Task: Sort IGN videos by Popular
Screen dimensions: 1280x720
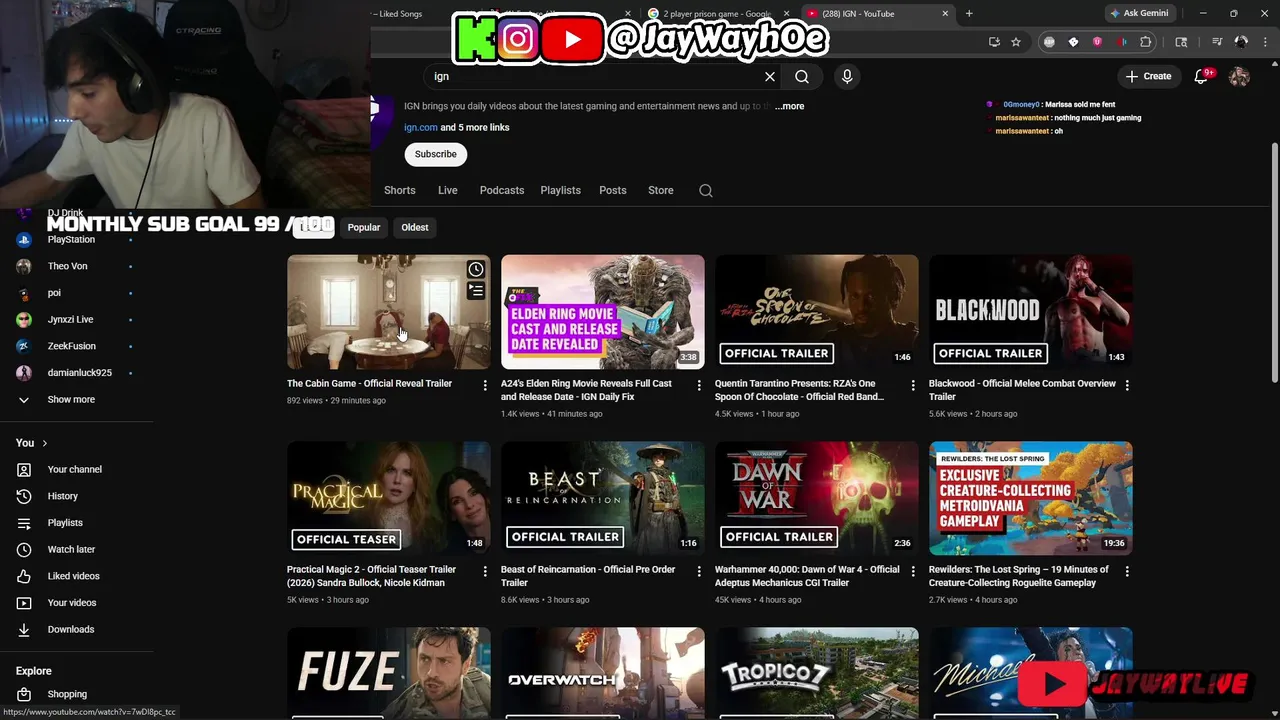Action: tap(364, 227)
